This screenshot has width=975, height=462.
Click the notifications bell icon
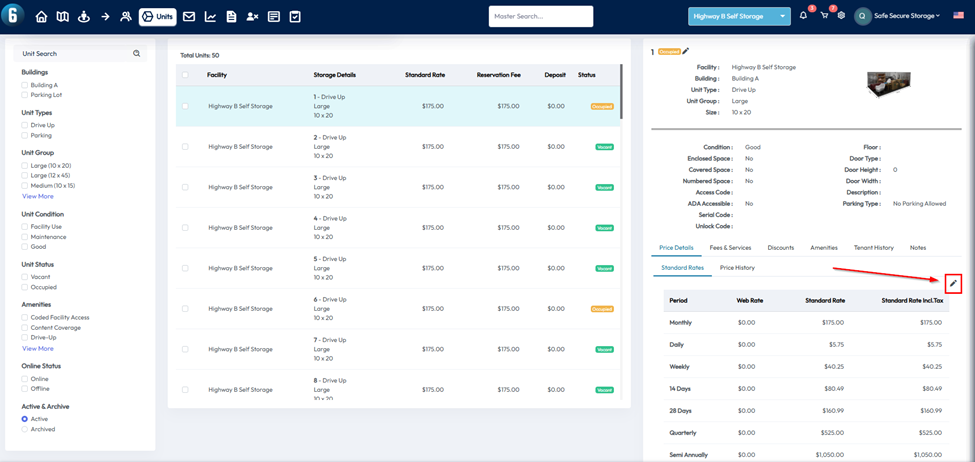click(803, 16)
